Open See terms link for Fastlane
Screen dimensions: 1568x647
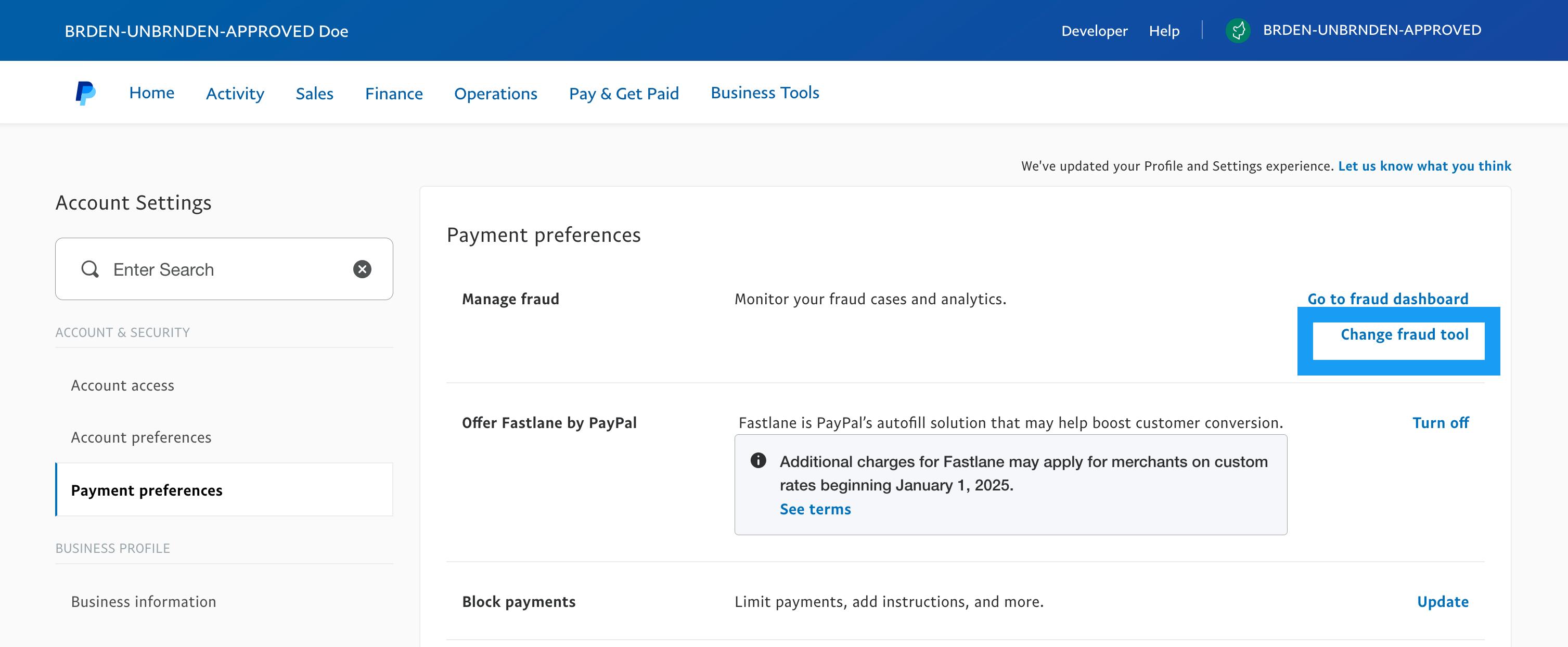[815, 510]
